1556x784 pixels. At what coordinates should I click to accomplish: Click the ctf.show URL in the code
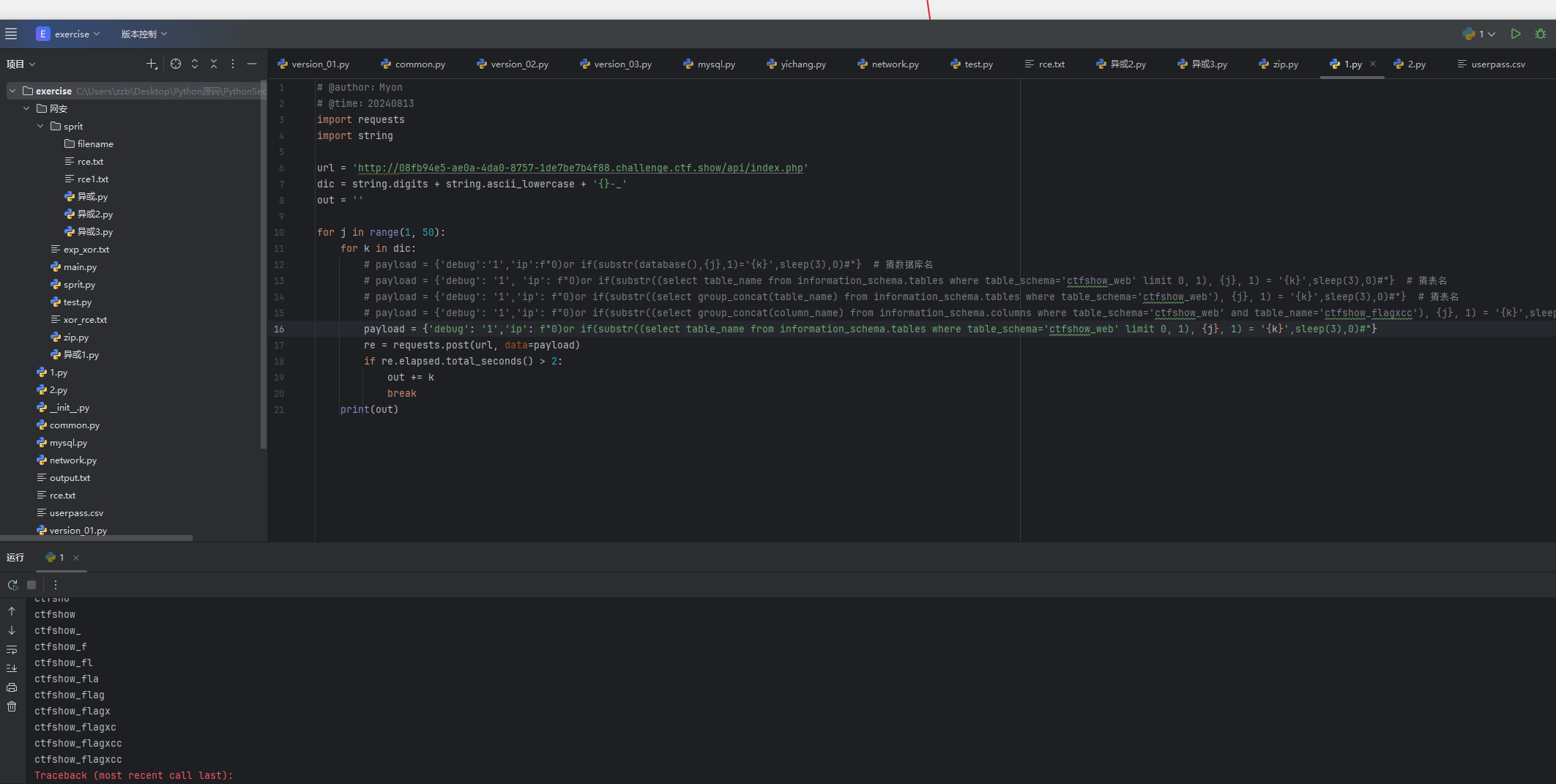coord(580,168)
